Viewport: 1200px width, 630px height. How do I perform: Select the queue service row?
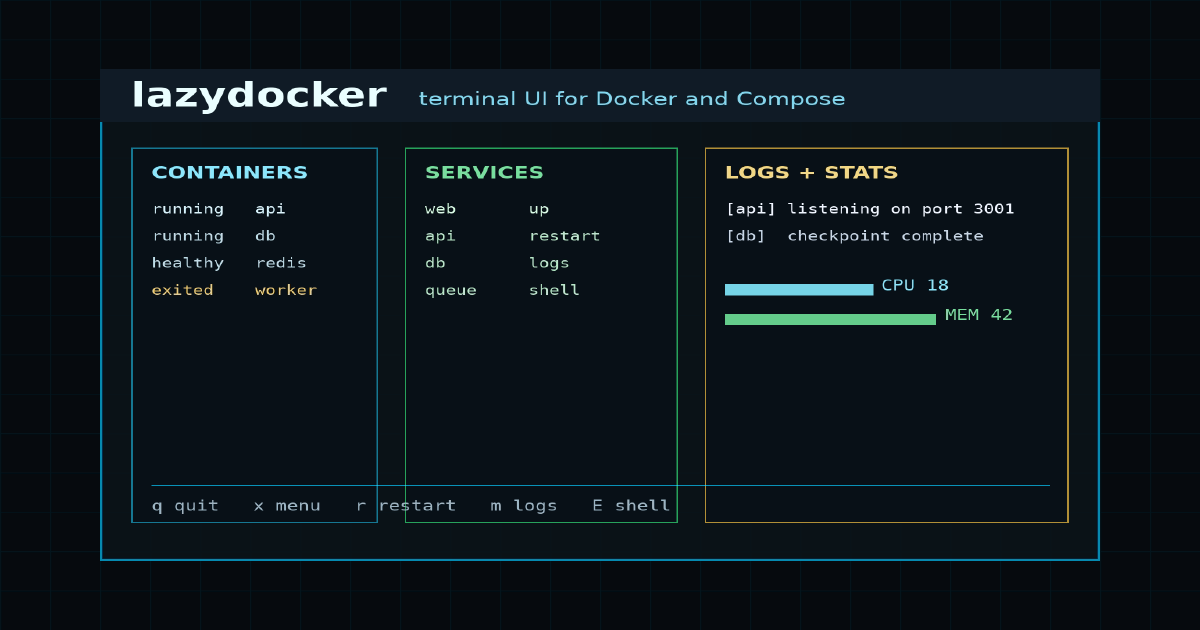click(502, 290)
